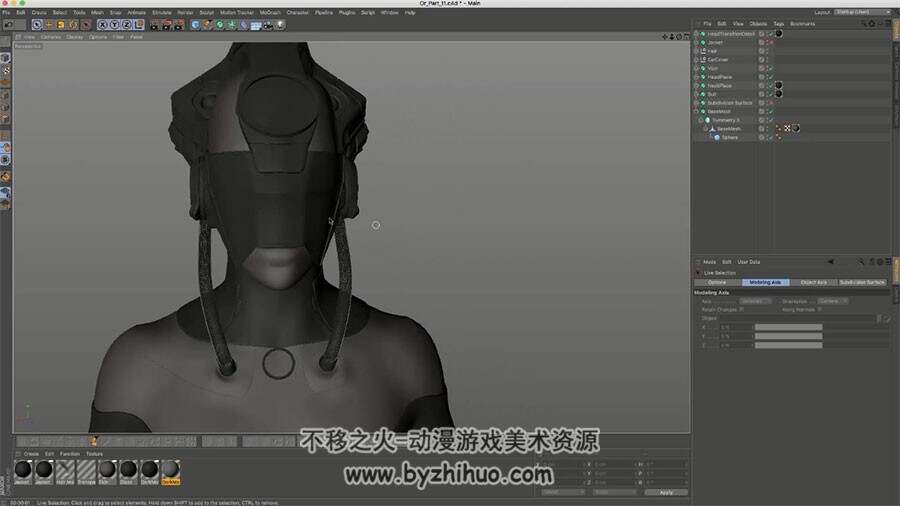Toggle enable checkmark of Sphere object

[x=771, y=137]
